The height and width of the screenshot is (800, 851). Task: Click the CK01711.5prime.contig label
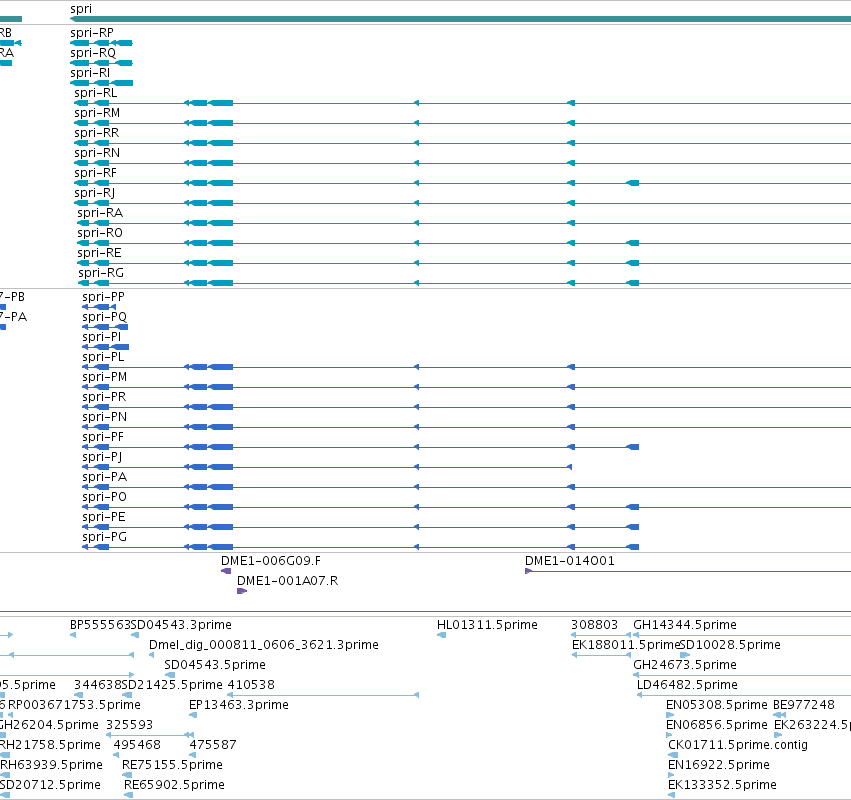point(738,745)
